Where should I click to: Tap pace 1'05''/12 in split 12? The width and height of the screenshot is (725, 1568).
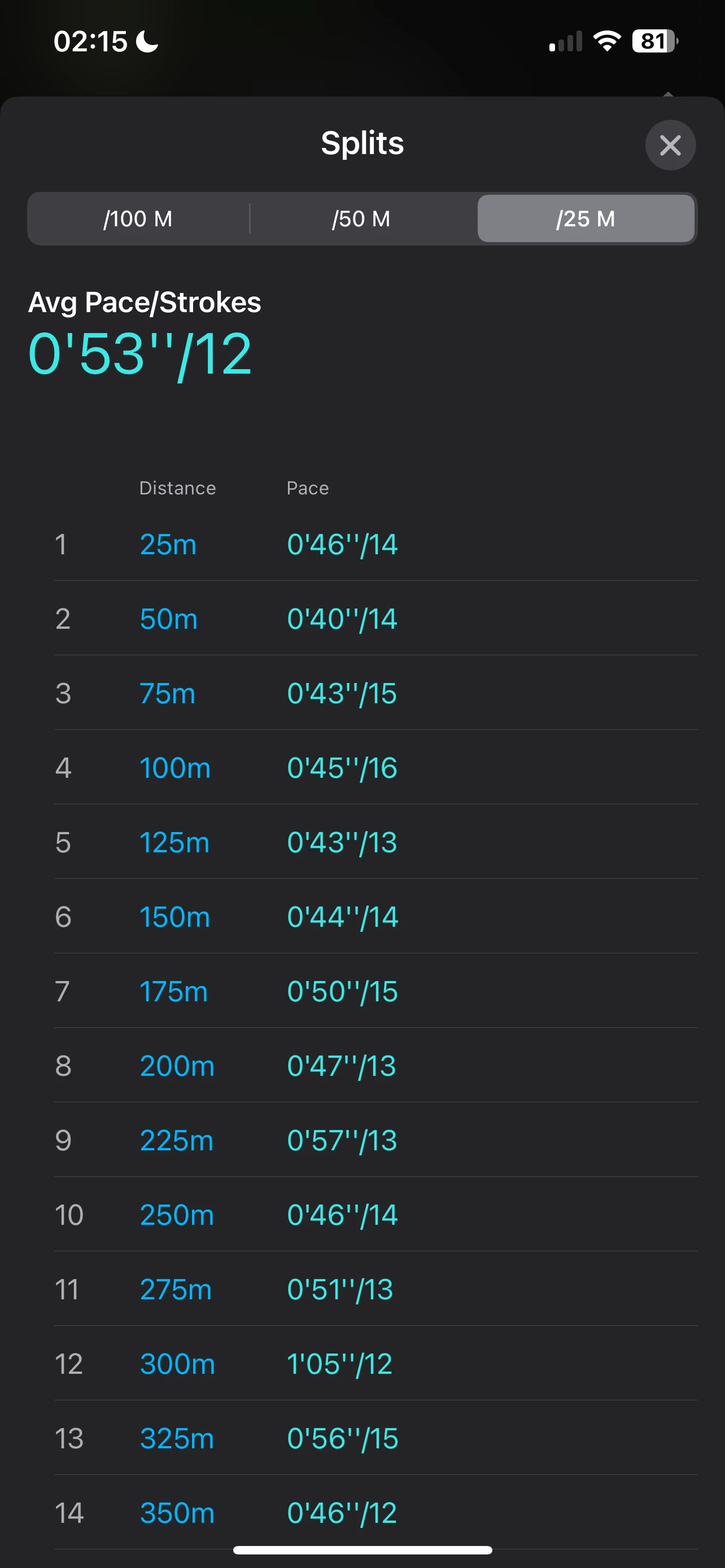339,1364
